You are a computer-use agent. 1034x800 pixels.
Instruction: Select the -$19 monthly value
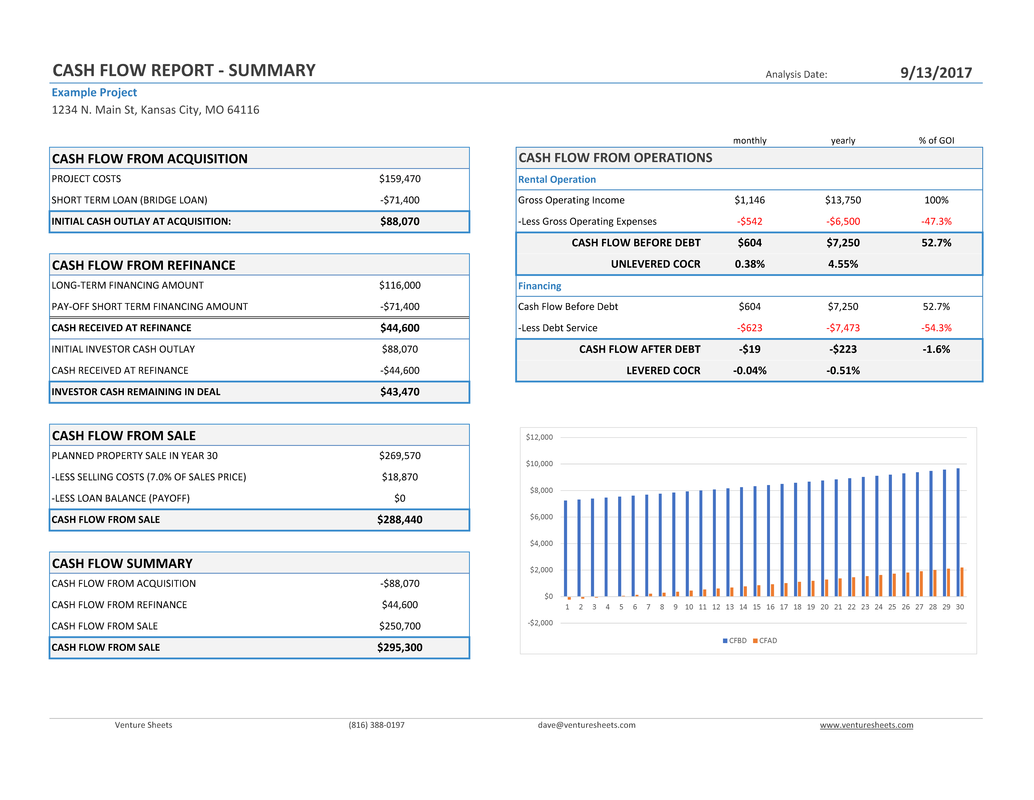[x=750, y=350]
